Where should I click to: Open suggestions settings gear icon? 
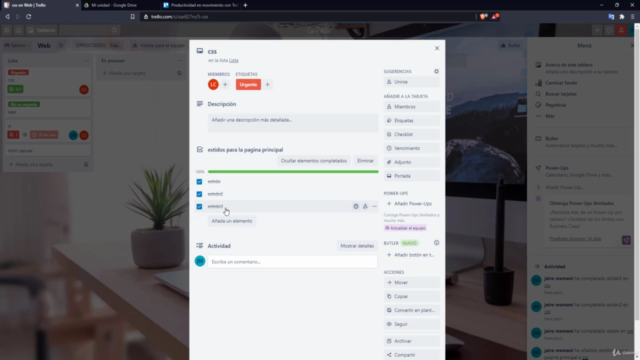436,71
